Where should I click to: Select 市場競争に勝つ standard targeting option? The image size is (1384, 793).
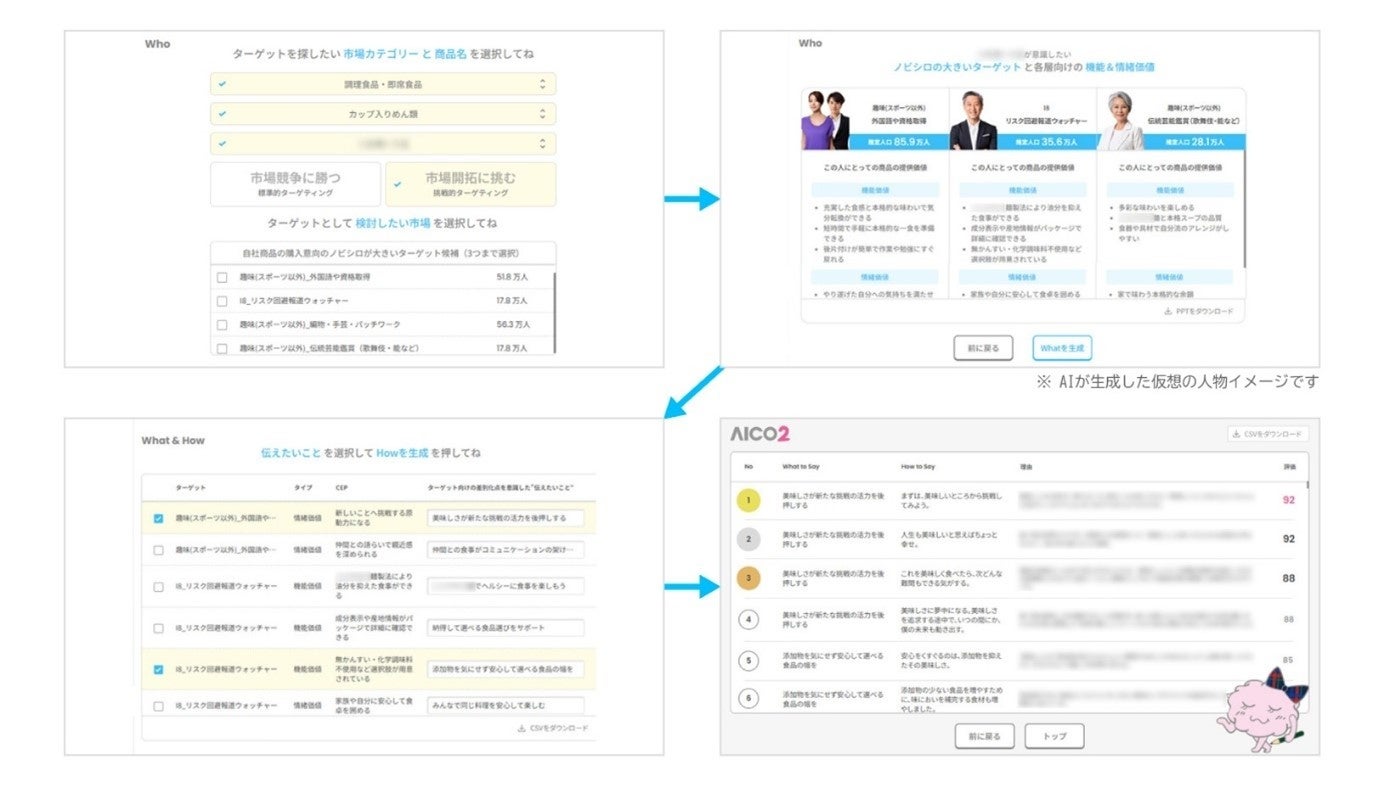point(295,184)
